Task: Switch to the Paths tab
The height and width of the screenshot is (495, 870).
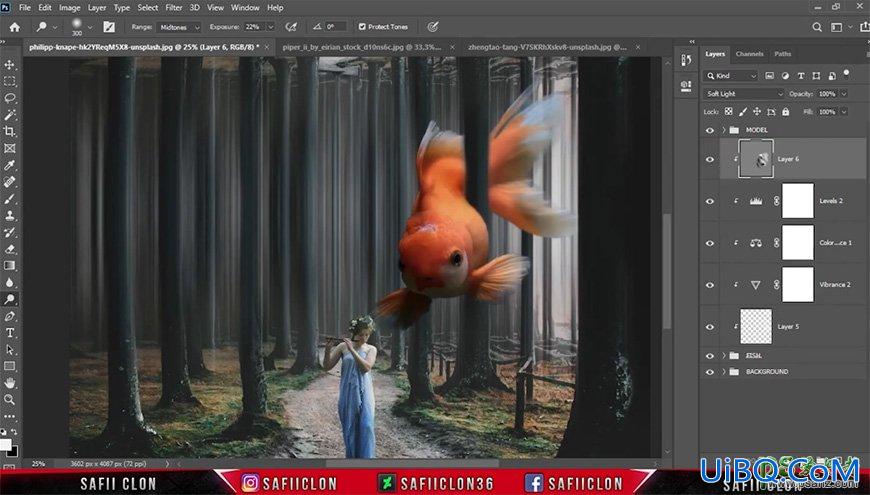Action: click(x=782, y=54)
